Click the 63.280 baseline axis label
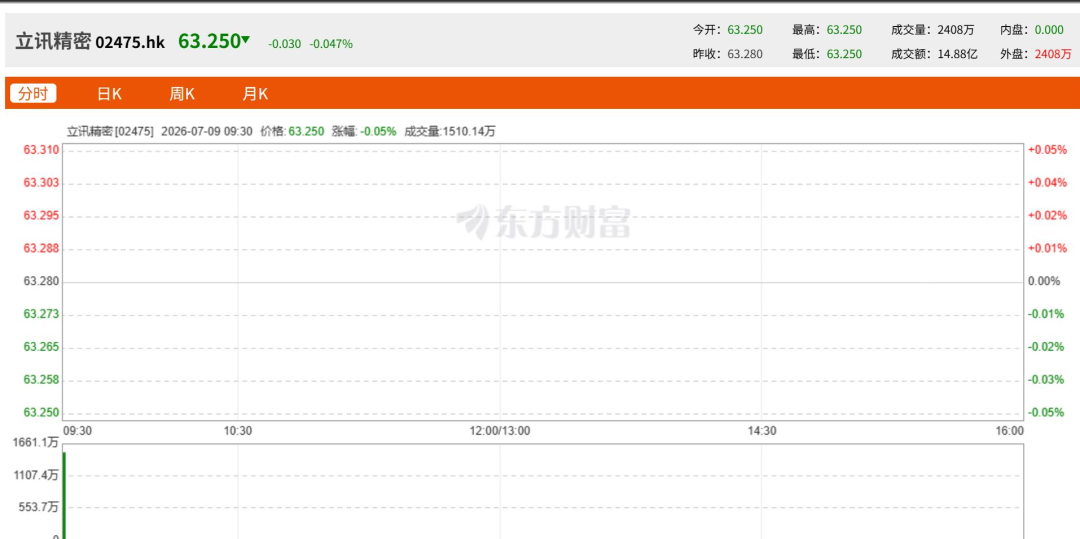Image resolution: width=1080 pixels, height=539 pixels. [x=41, y=281]
